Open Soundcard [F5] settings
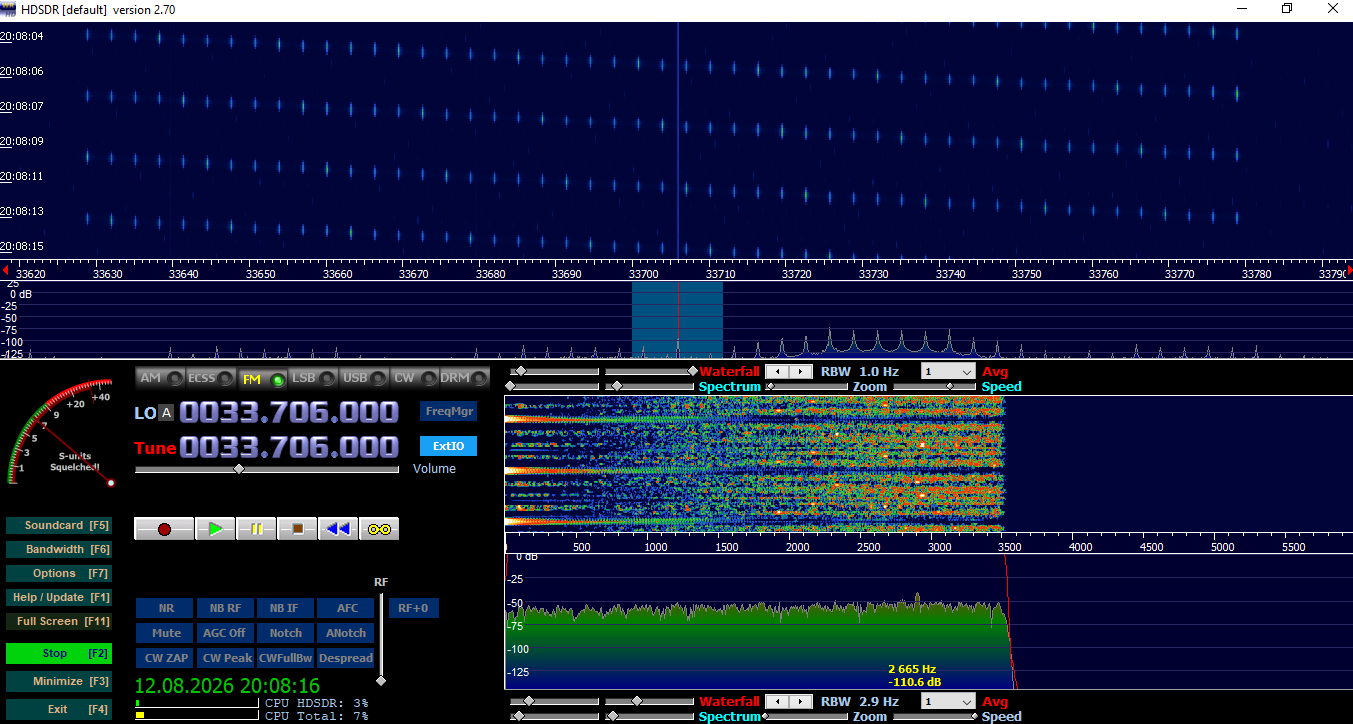 pyautogui.click(x=58, y=525)
